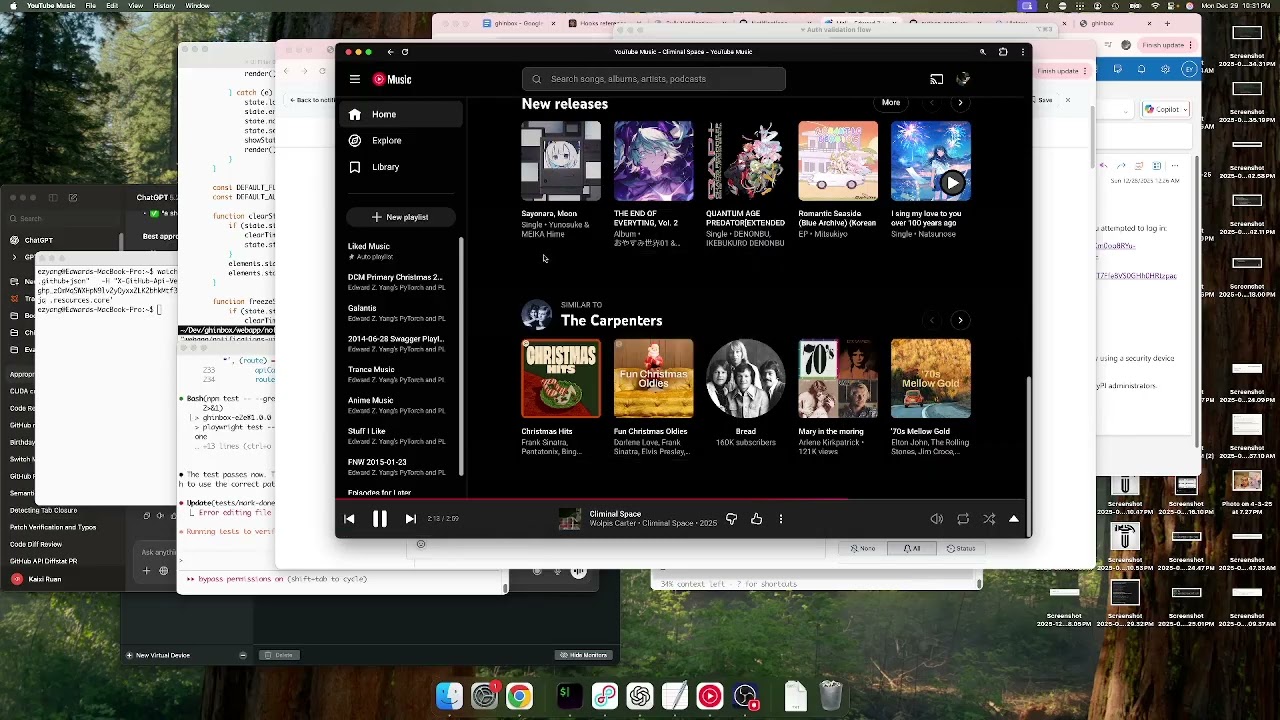Open OBS Studio from the Dock
This screenshot has width=1280, height=720.
[x=745, y=695]
